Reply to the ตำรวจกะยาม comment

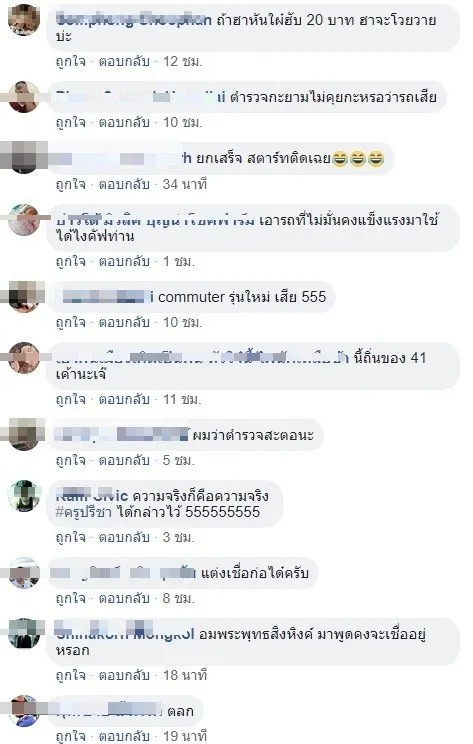coord(123,122)
